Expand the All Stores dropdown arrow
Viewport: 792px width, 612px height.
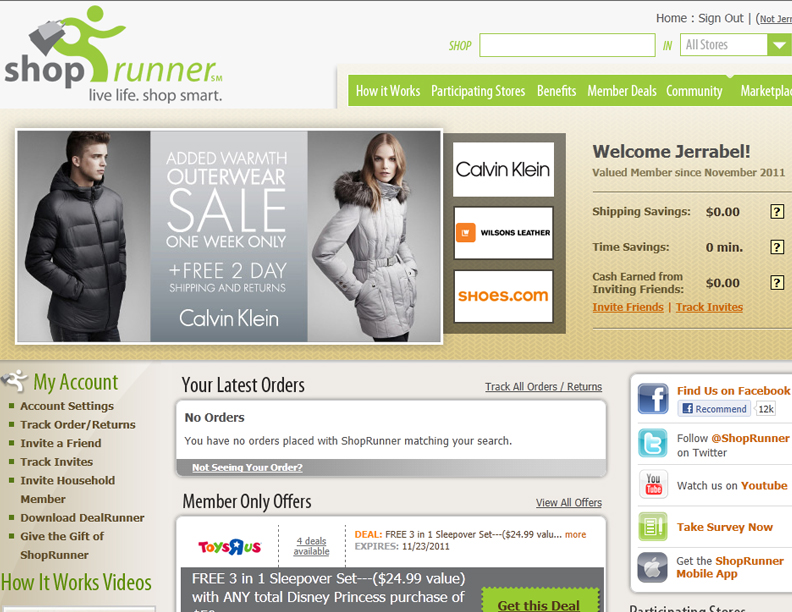click(779, 45)
